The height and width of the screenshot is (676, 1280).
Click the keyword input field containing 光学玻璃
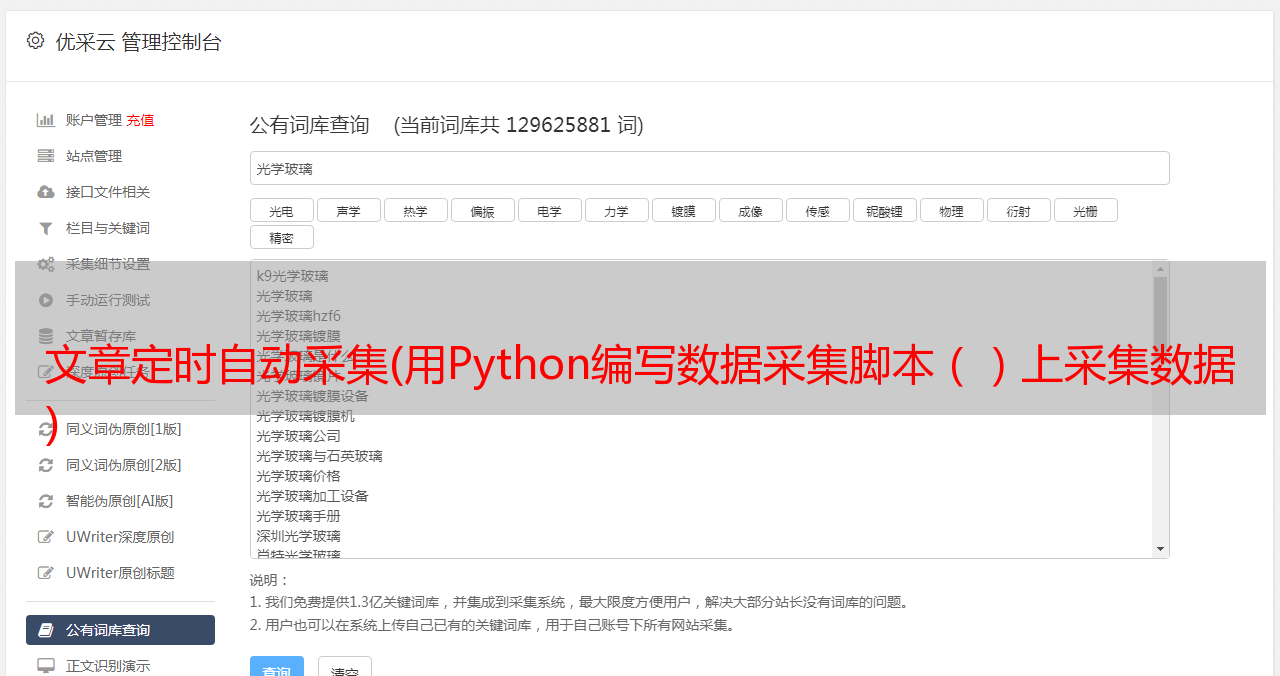pos(709,169)
